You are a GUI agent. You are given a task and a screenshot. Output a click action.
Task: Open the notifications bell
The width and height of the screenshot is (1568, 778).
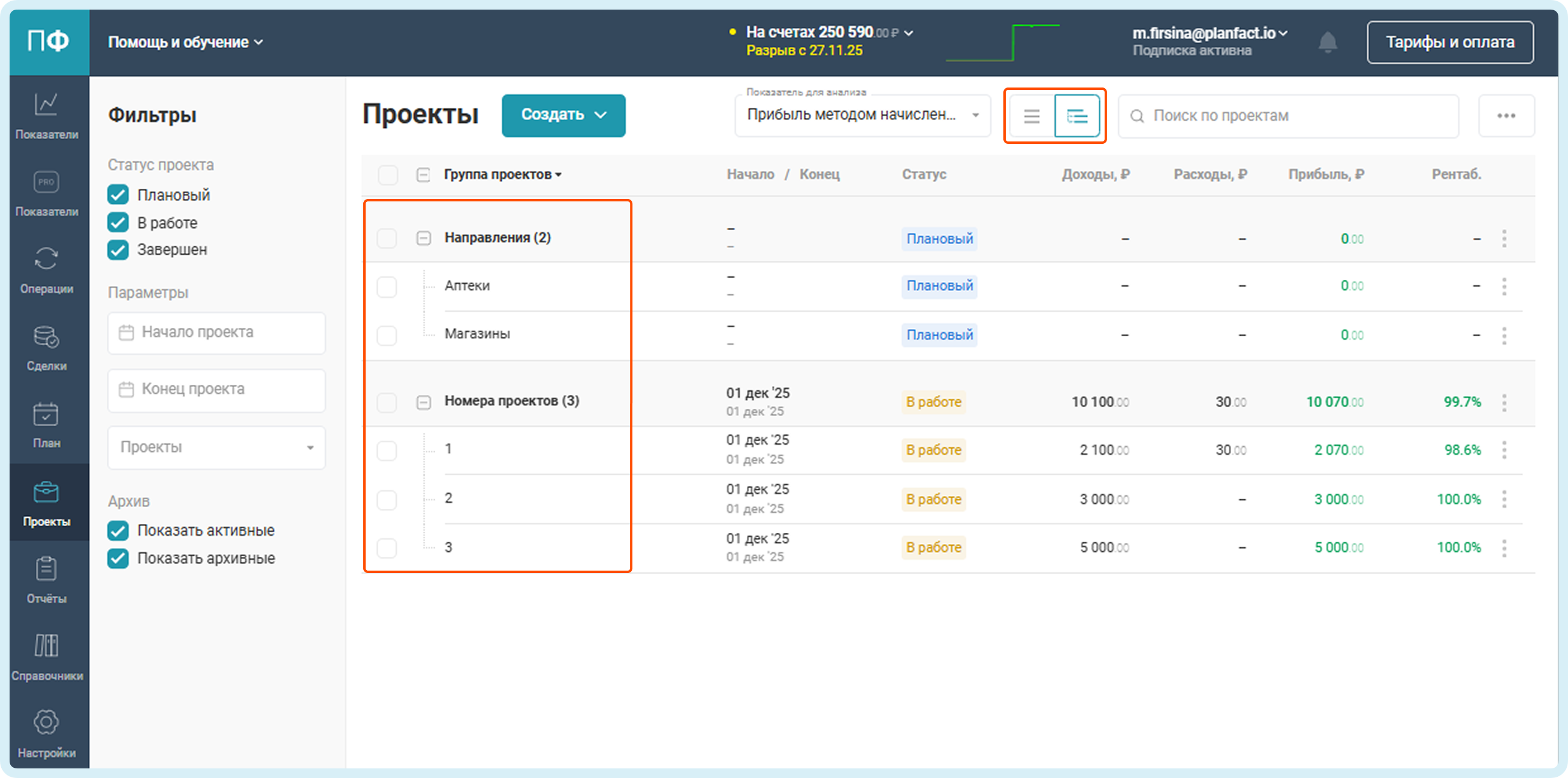tap(1327, 42)
